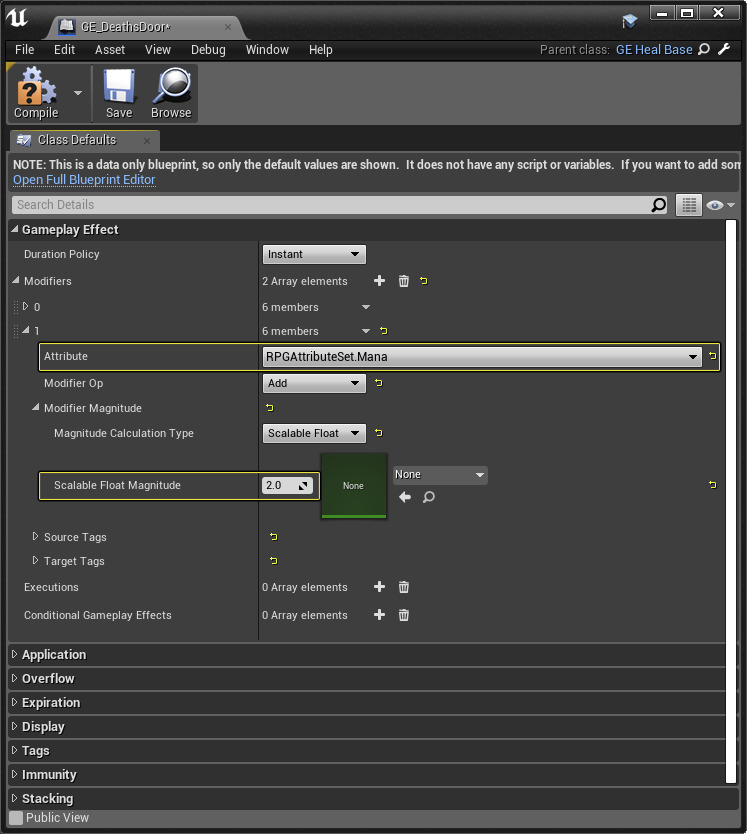
Task: Toggle the property matrix grid button
Action: [688, 205]
